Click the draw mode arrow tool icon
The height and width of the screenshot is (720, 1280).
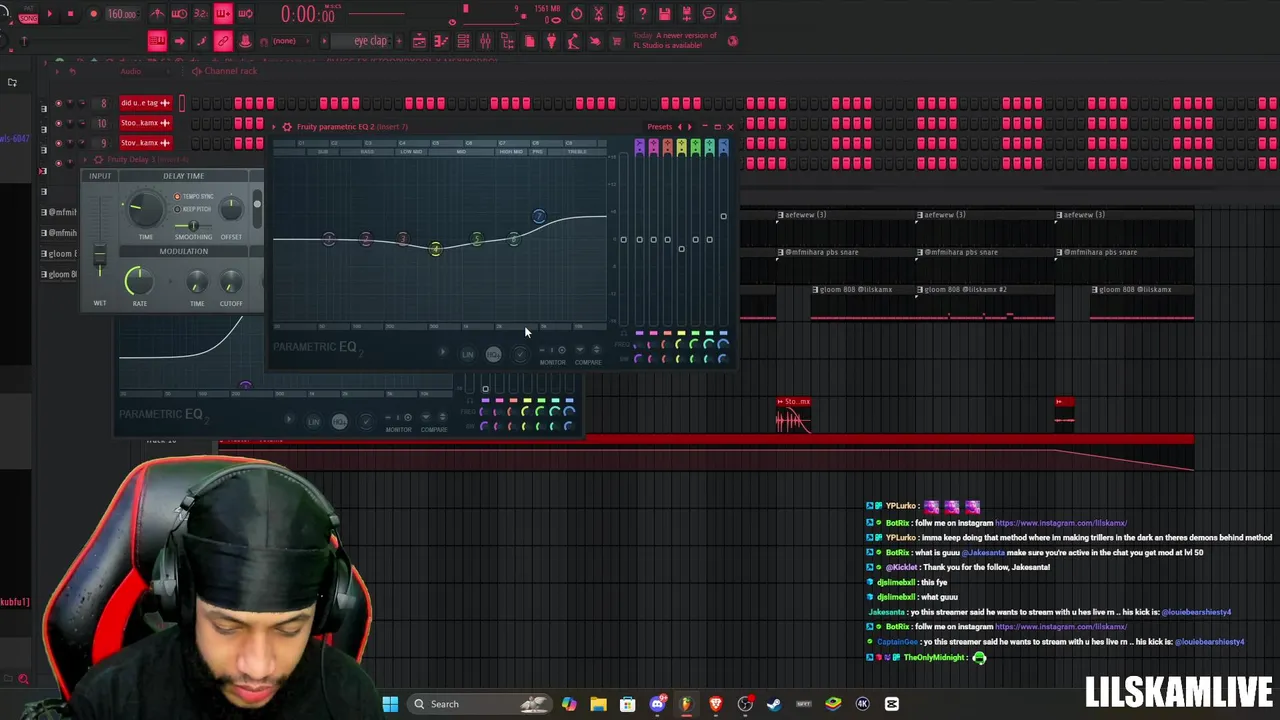coord(179,41)
